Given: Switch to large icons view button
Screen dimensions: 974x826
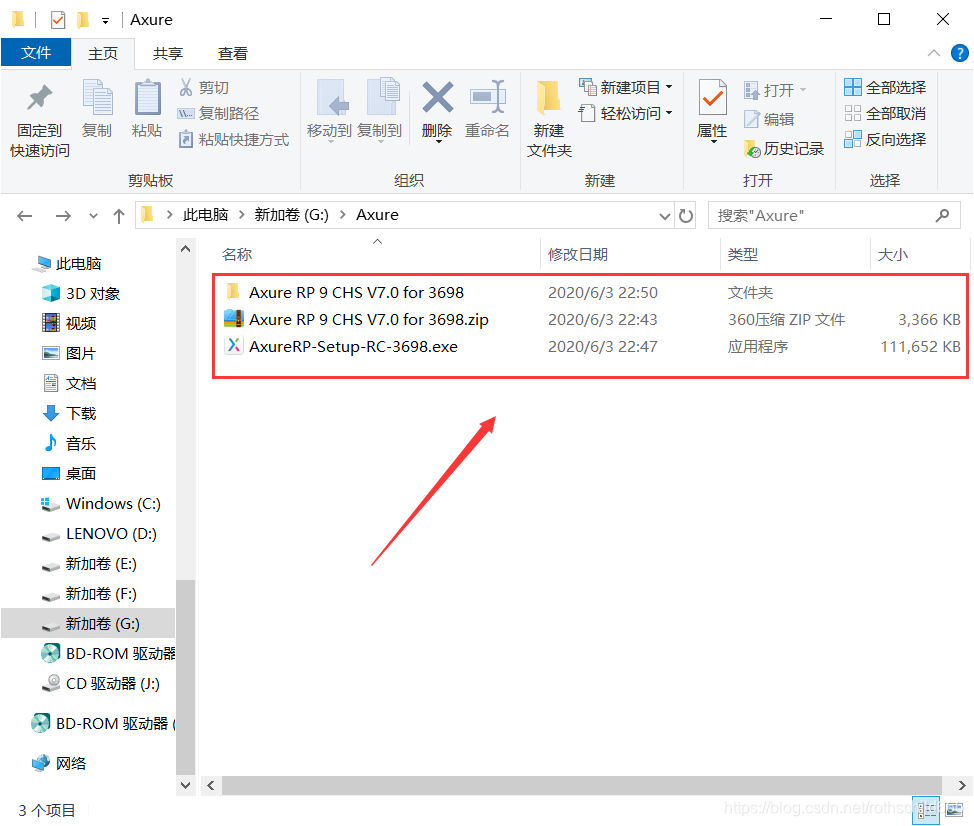Looking at the screenshot, I should click(954, 810).
